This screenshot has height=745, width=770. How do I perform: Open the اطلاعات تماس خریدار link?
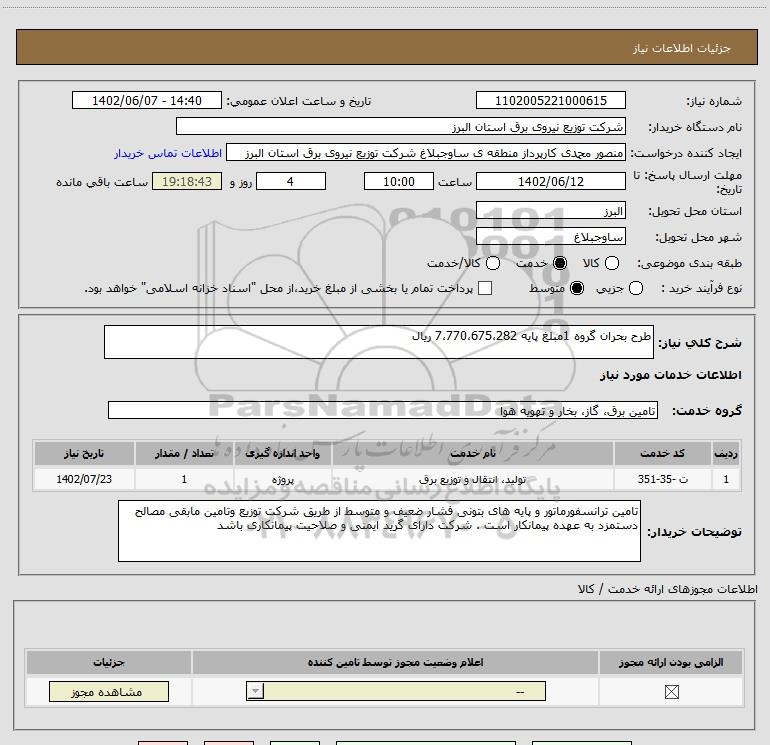coord(168,153)
